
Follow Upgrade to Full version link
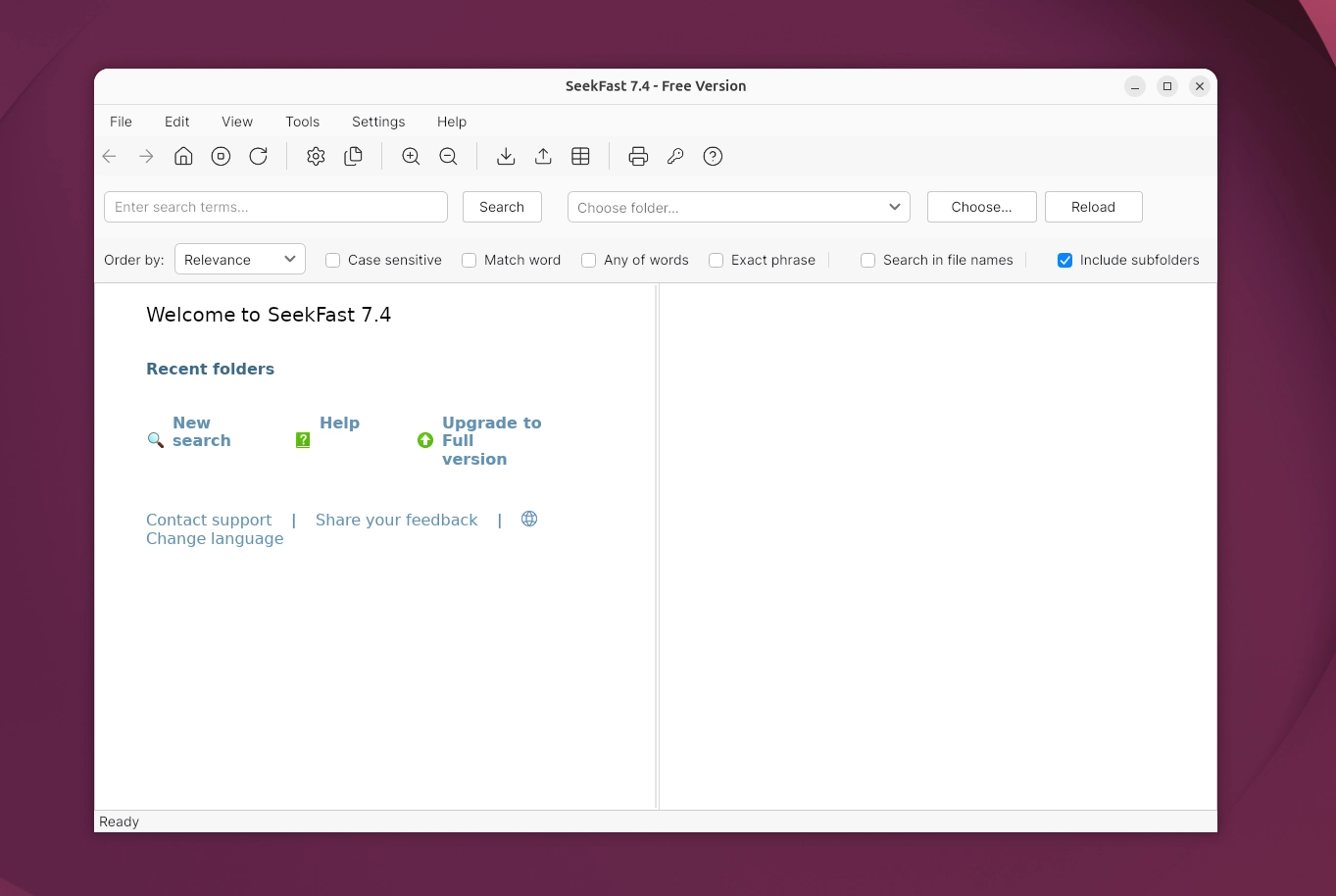pos(492,440)
